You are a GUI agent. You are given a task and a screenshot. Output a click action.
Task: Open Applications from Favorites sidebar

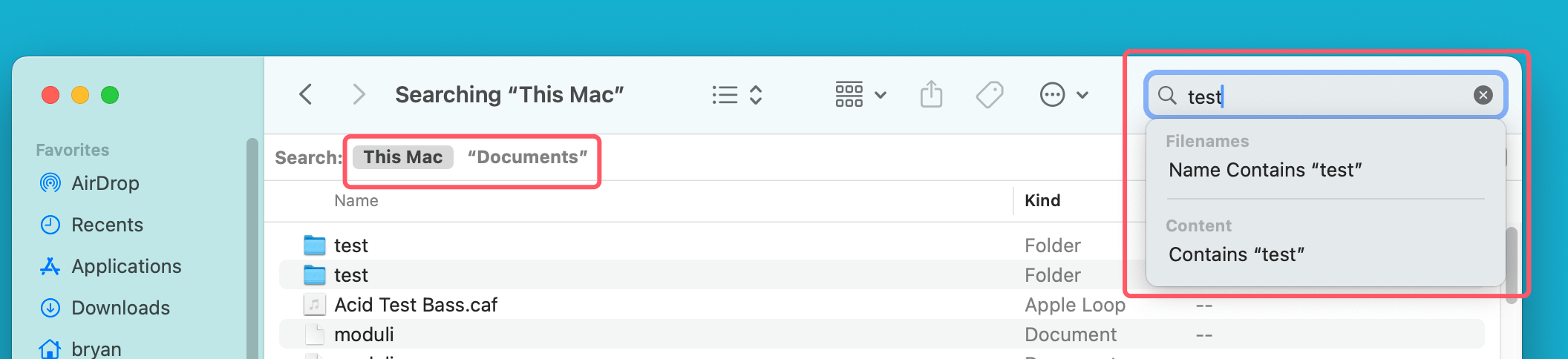pyautogui.click(x=126, y=266)
